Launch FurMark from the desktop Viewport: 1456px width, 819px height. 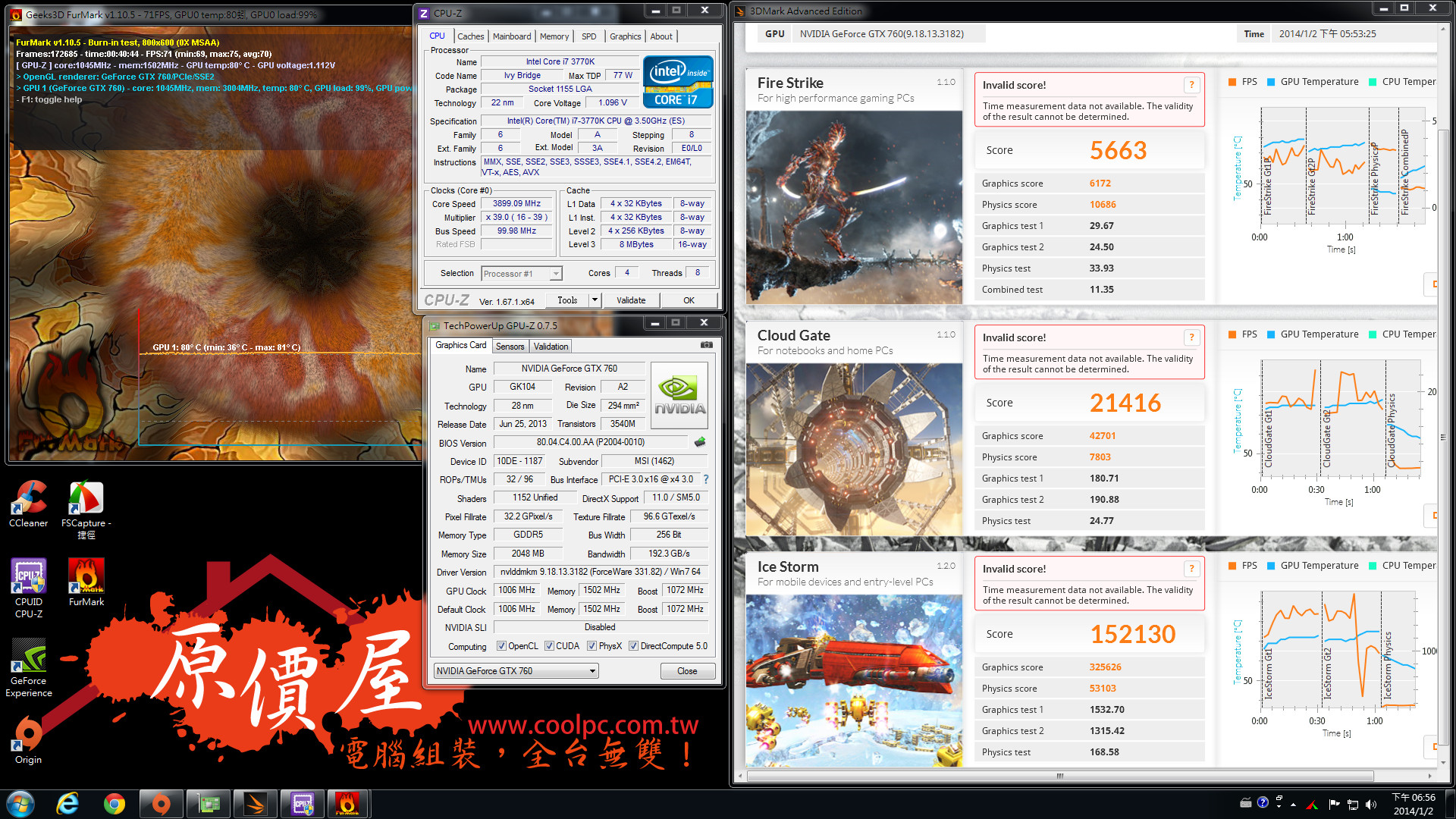tap(86, 582)
